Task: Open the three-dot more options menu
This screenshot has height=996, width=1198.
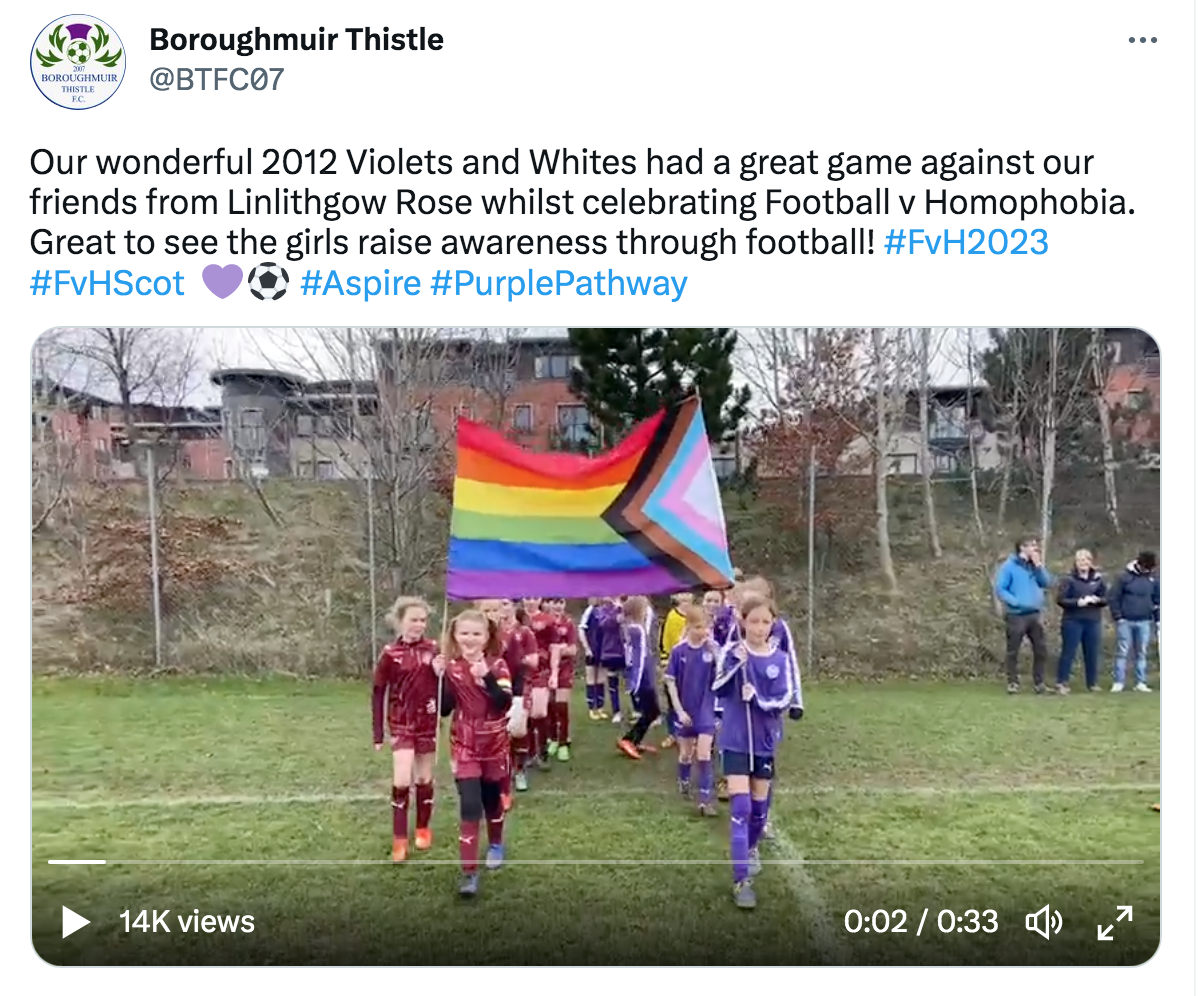Action: tap(1142, 40)
